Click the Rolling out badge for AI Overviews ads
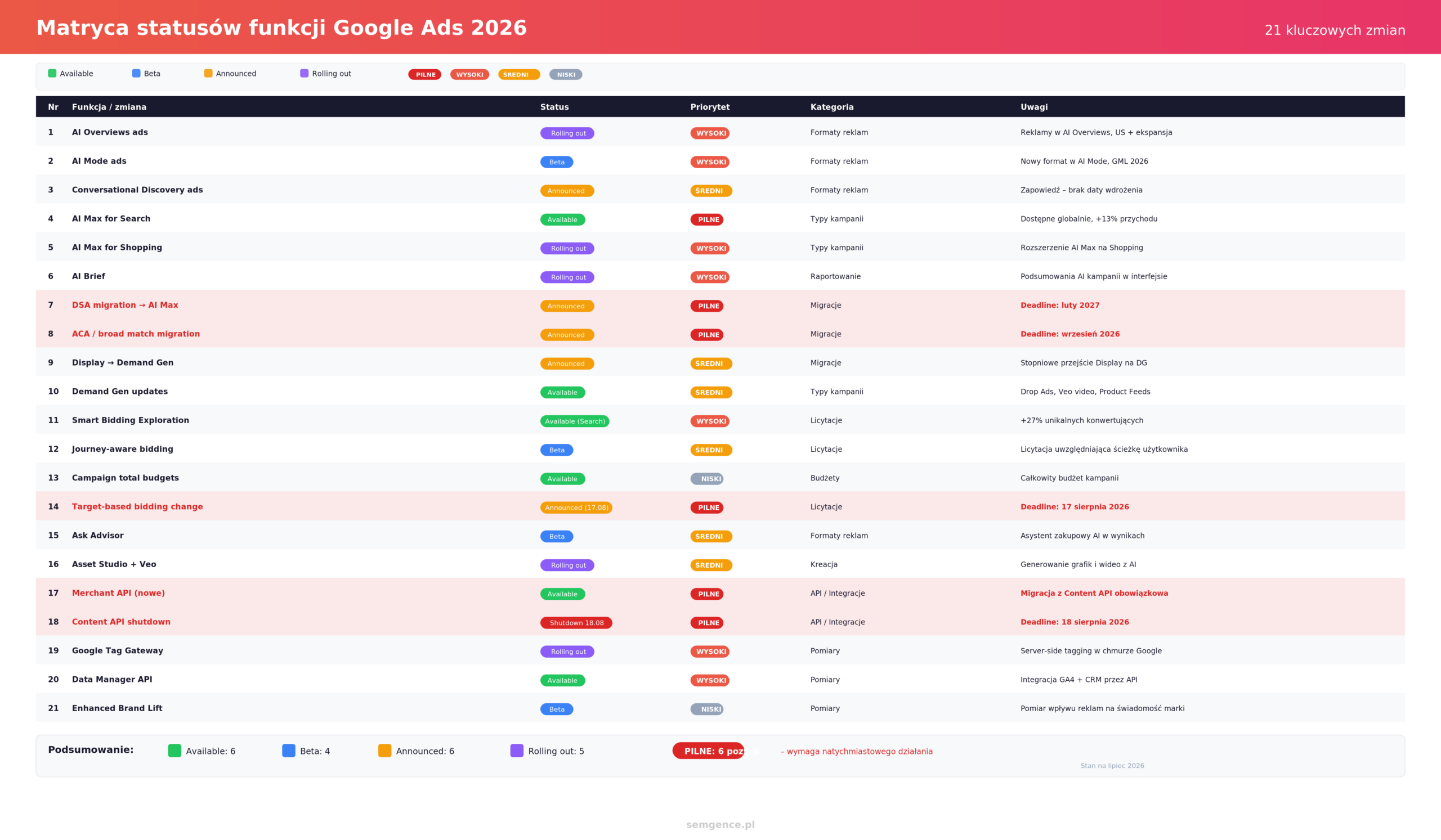Screen dimensions: 1441x840 [x=567, y=133]
